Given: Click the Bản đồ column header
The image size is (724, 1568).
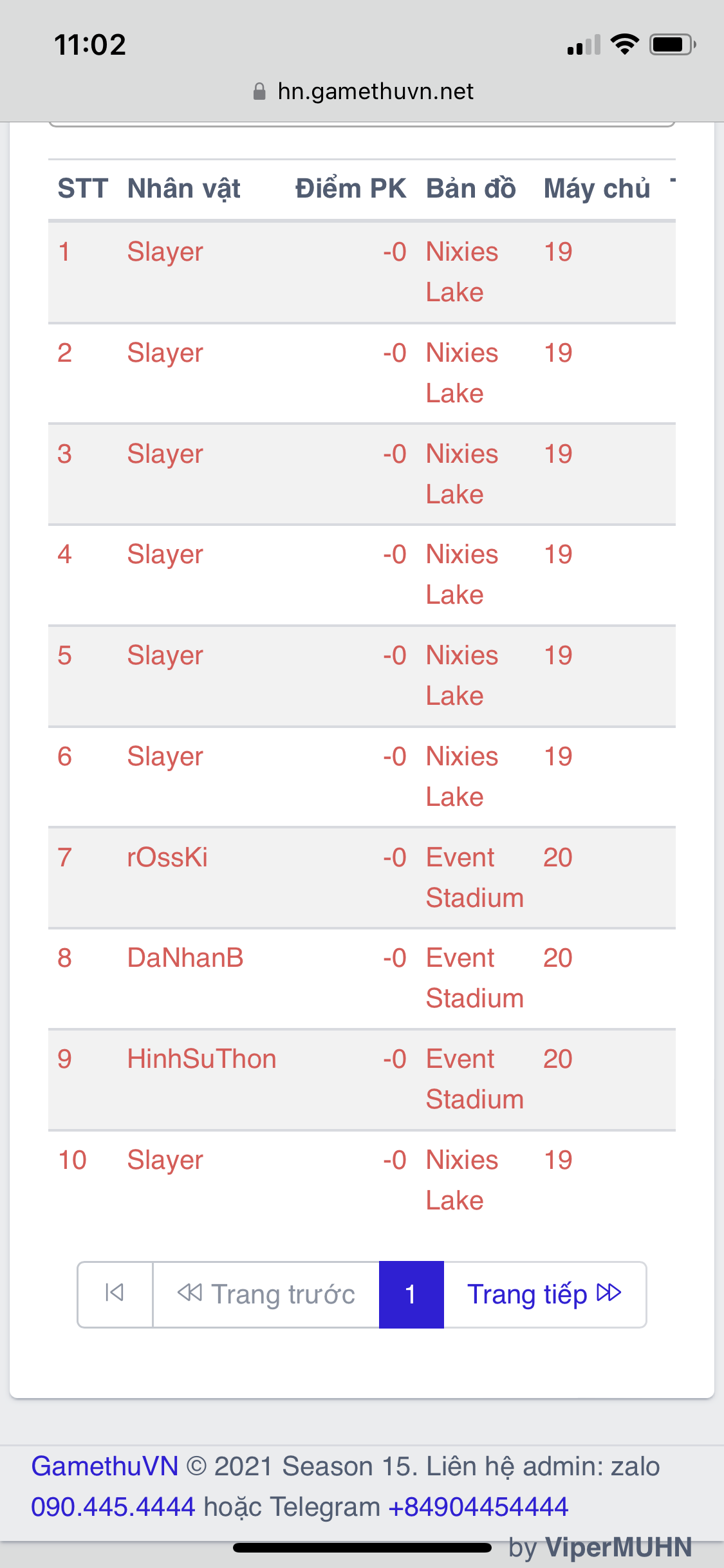Looking at the screenshot, I should click(x=471, y=189).
